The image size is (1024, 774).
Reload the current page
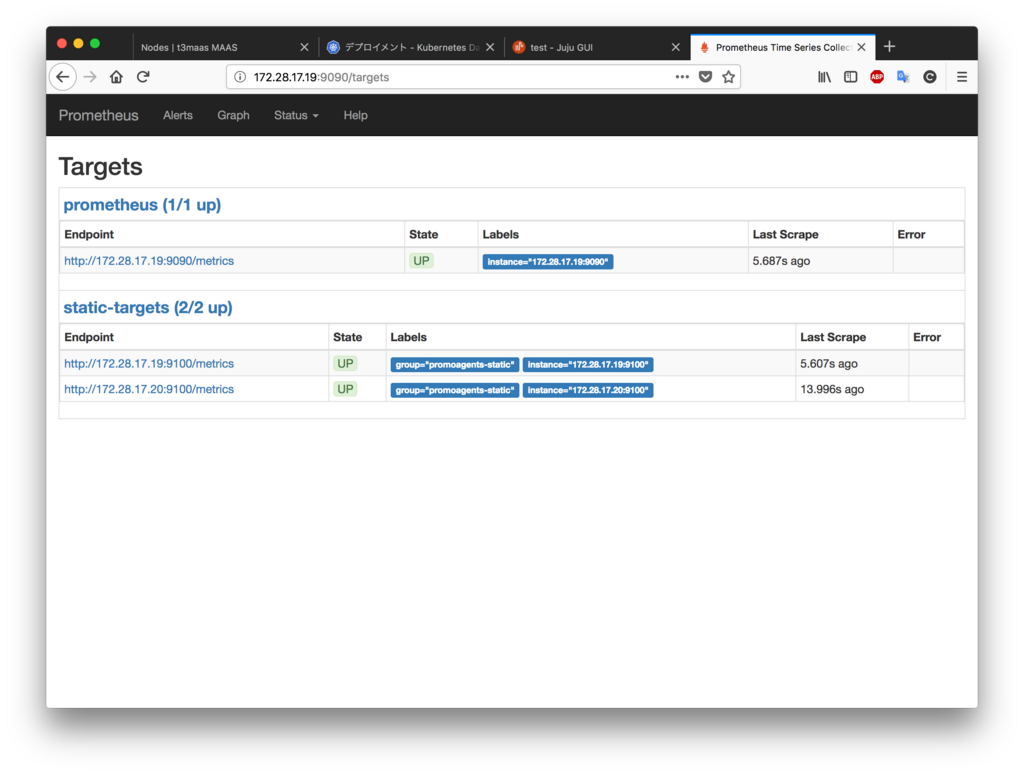pyautogui.click(x=143, y=77)
